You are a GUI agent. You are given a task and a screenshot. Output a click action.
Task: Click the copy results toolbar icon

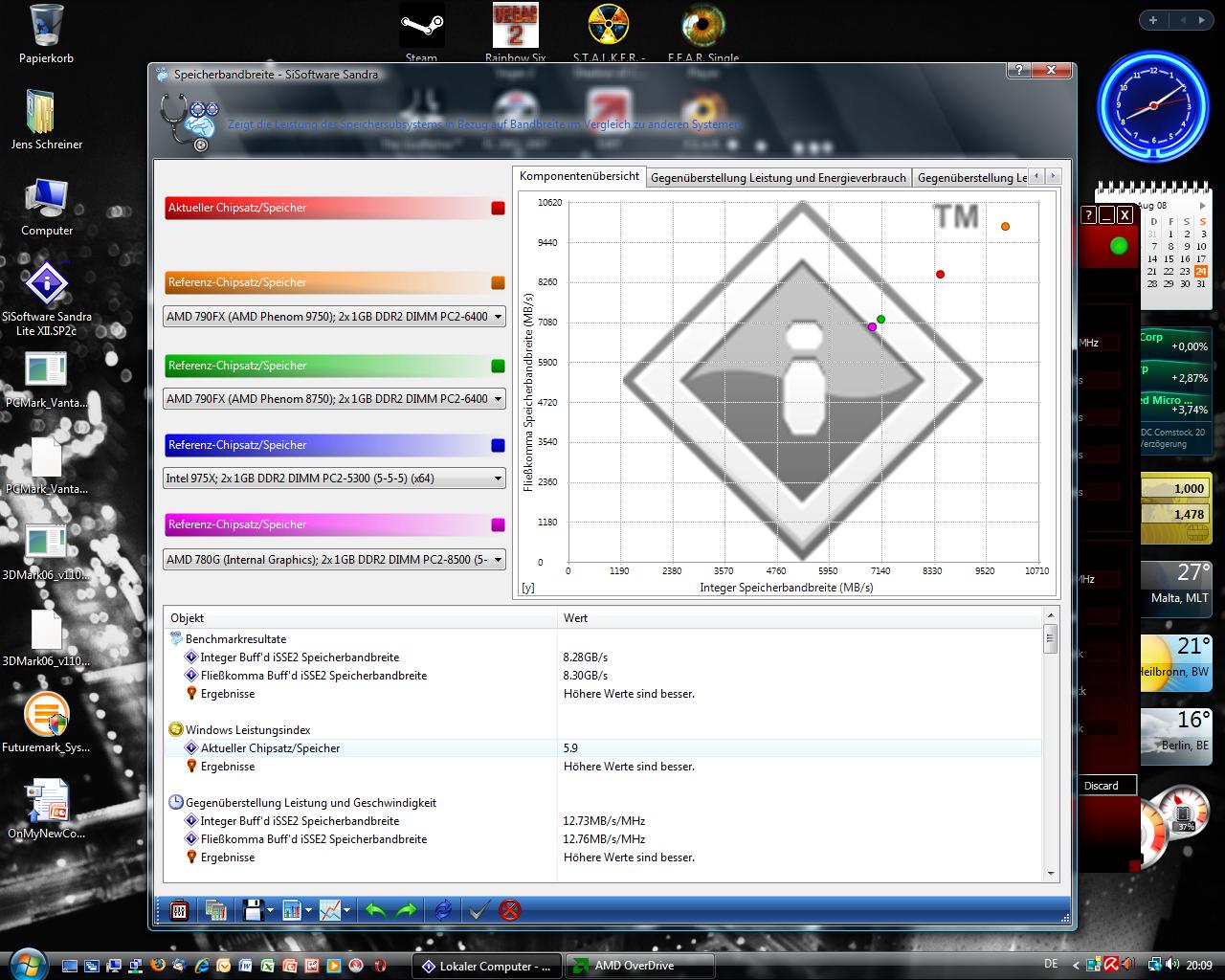(216, 910)
